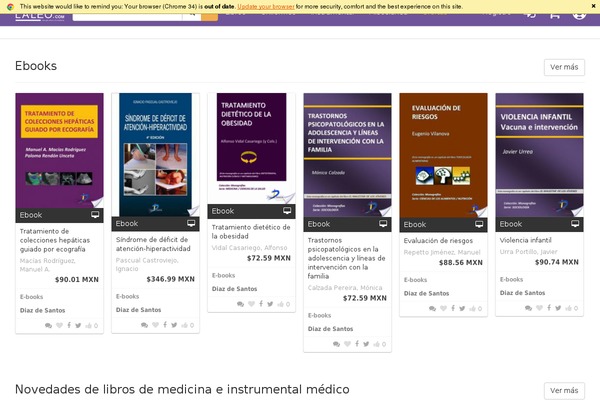
Task: Open cover of Trastornos psicopatológicos en la adolescencia
Action: click(347, 155)
